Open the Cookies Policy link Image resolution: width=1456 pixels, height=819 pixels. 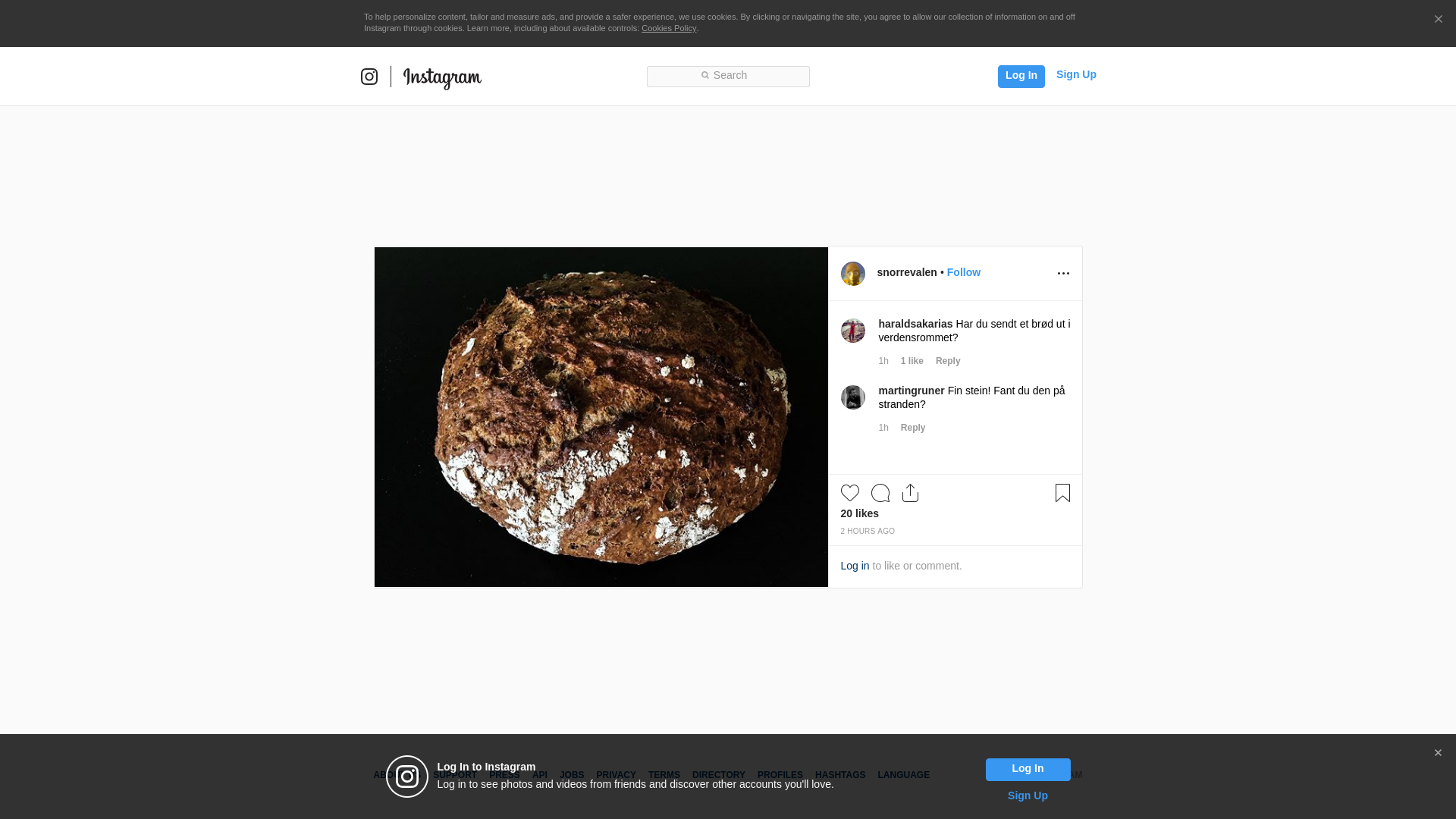coord(669,28)
